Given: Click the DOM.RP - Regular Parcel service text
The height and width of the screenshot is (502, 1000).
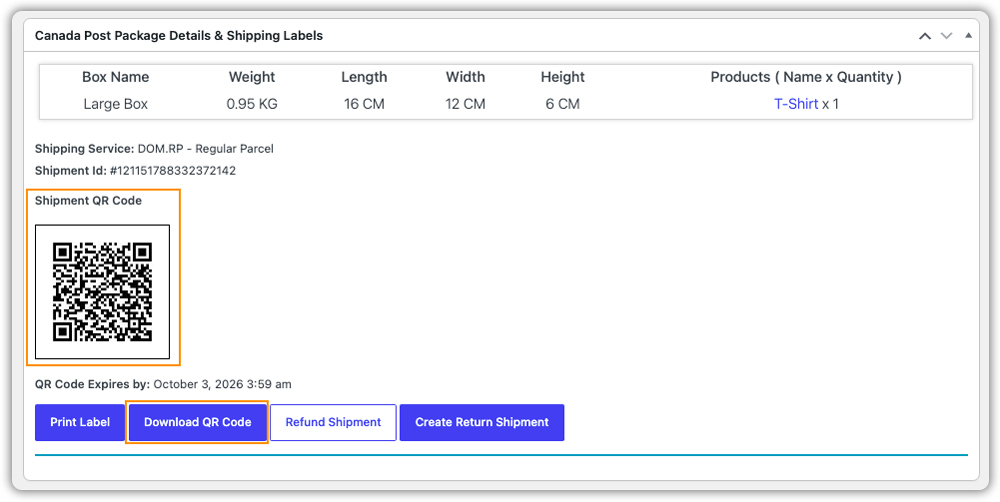Looking at the screenshot, I should (x=205, y=149).
